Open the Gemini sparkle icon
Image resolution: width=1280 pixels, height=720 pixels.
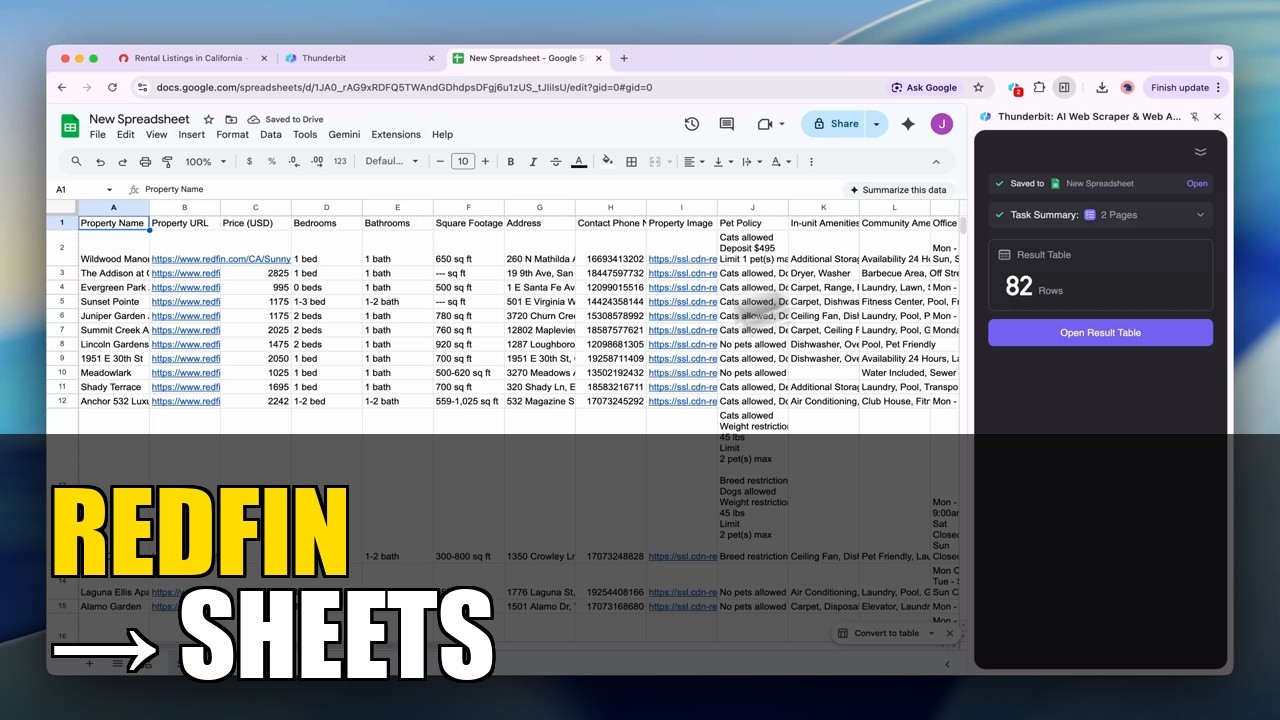click(908, 124)
